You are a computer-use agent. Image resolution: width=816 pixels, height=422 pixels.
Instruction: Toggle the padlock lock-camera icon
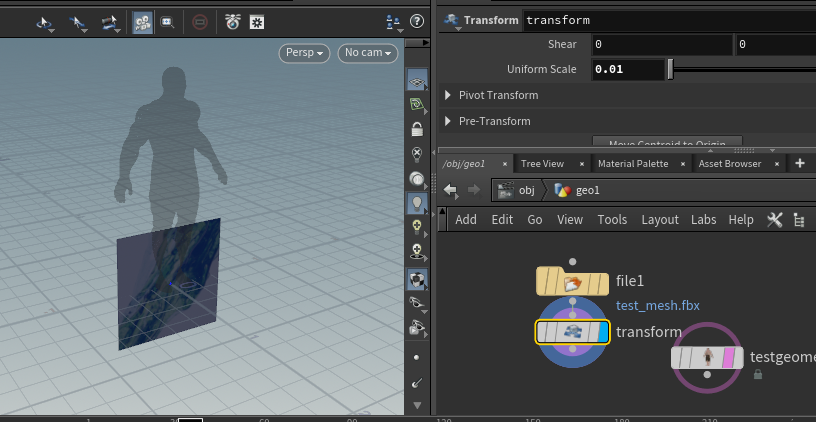[417, 129]
